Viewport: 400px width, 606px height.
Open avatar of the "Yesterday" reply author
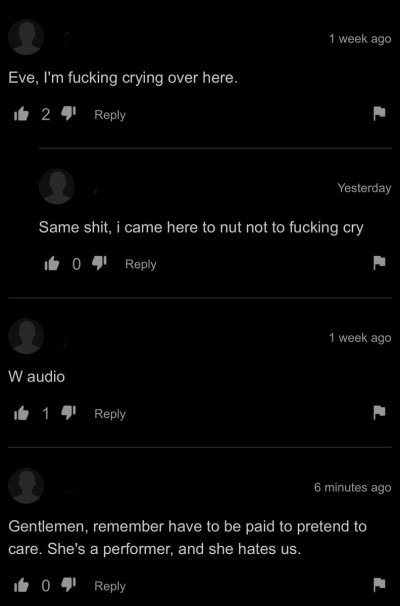[56, 186]
